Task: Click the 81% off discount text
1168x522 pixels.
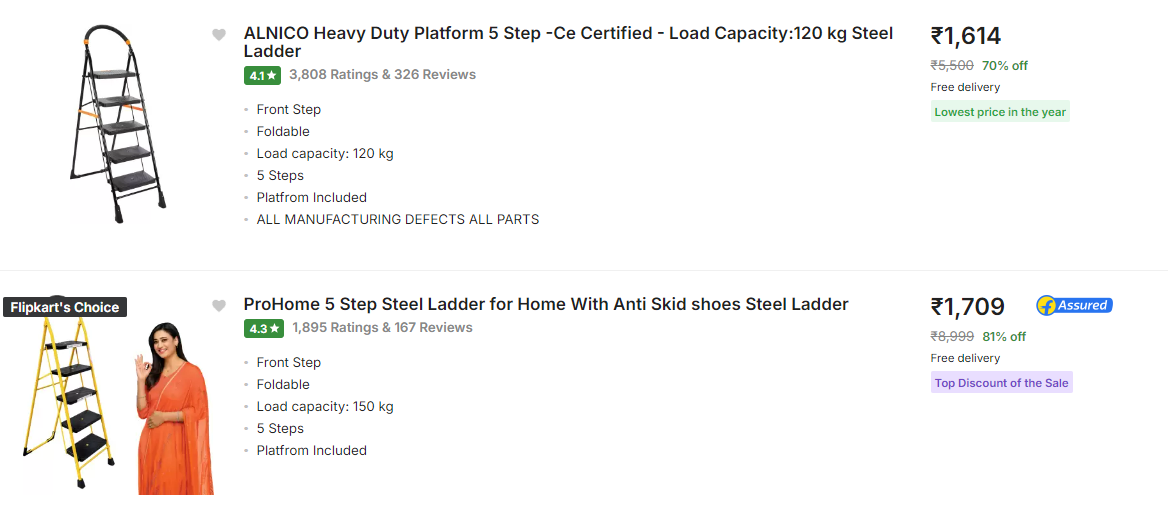Action: (x=1003, y=337)
